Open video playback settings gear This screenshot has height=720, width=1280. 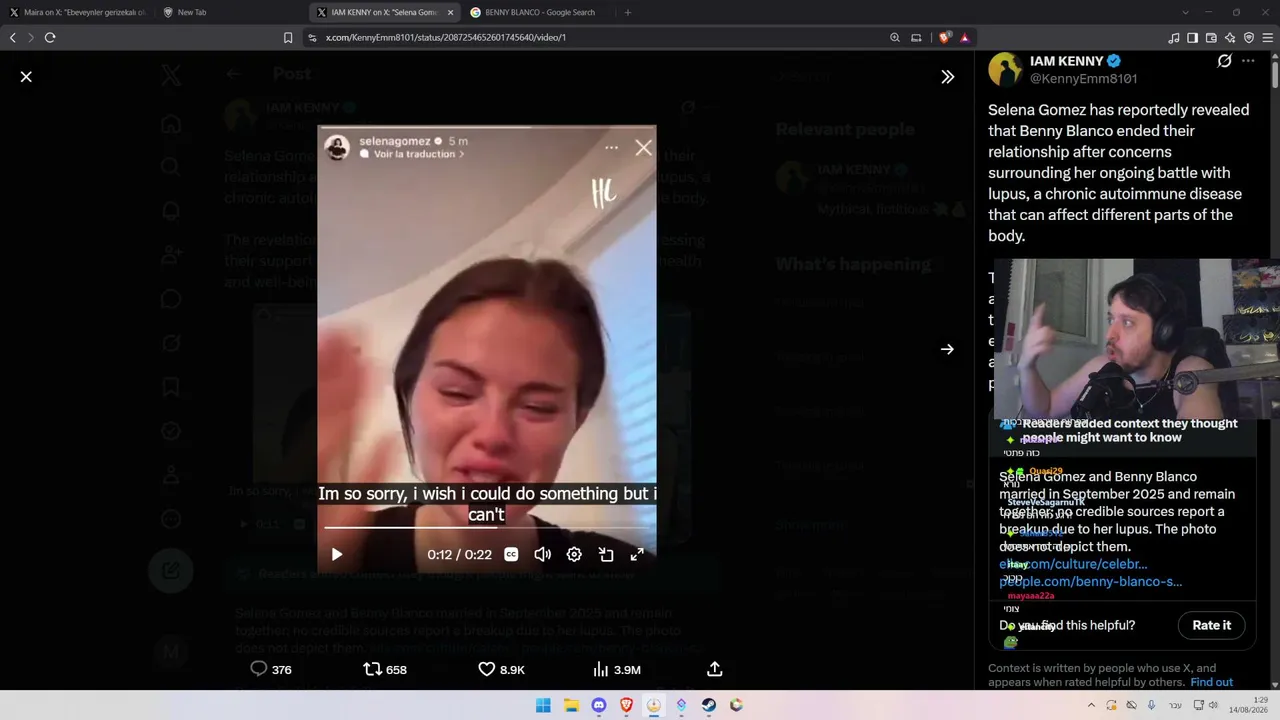pyautogui.click(x=574, y=554)
